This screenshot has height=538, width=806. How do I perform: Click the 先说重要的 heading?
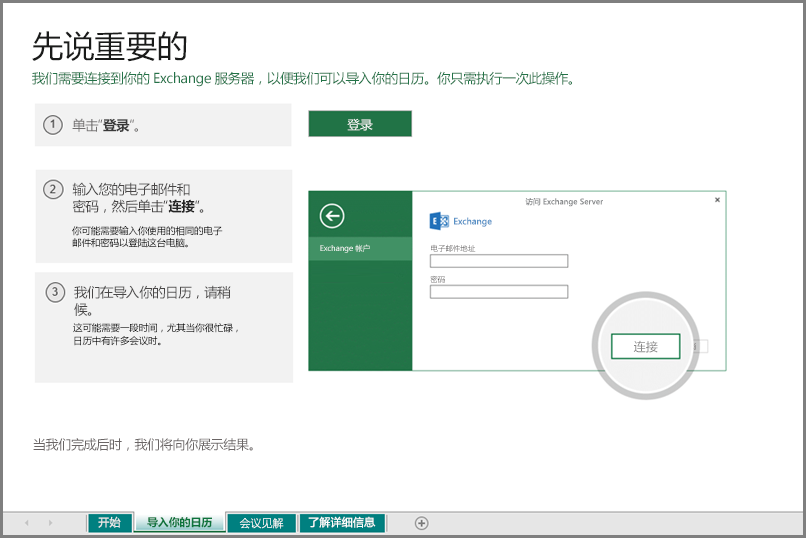110,46
